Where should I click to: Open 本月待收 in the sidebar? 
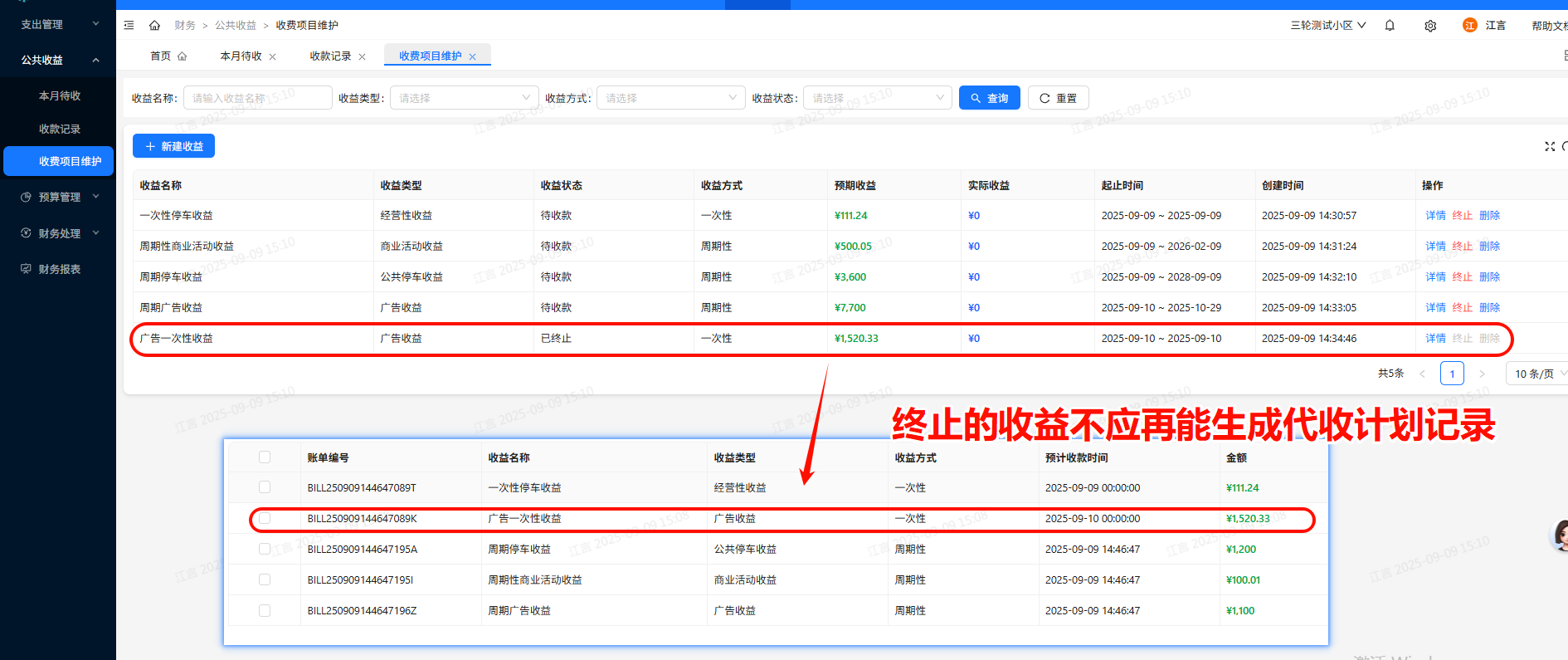pos(60,96)
